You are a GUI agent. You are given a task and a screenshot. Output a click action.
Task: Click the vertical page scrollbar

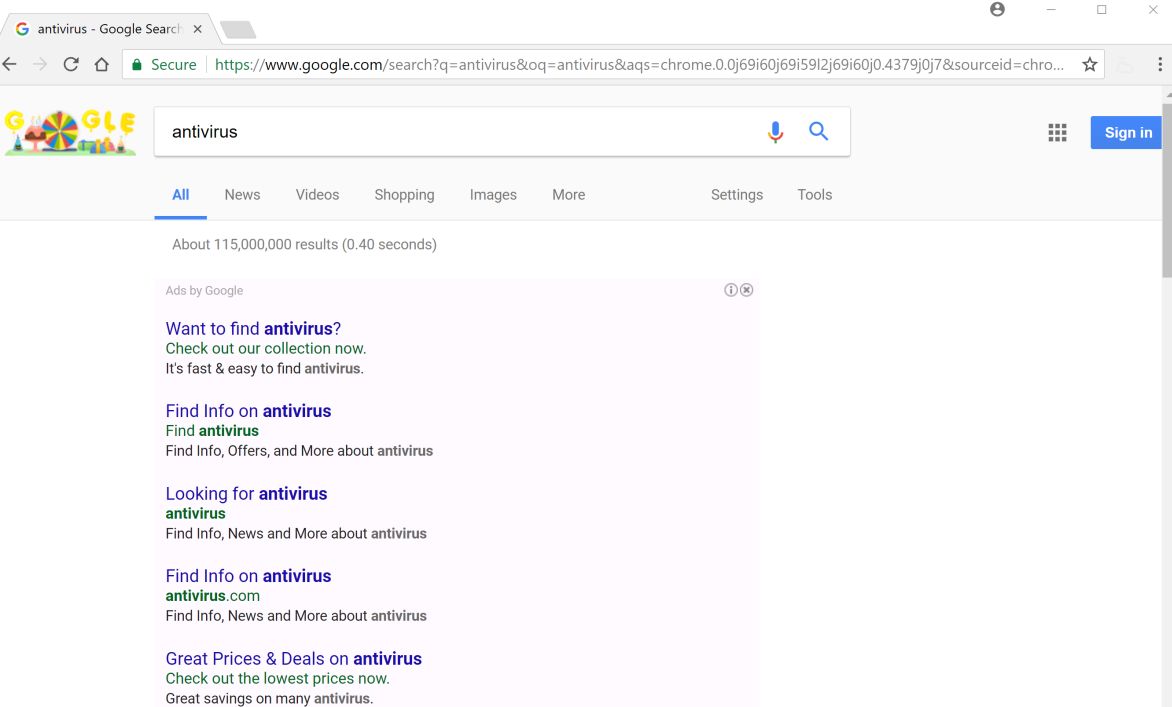[x=1166, y=190]
